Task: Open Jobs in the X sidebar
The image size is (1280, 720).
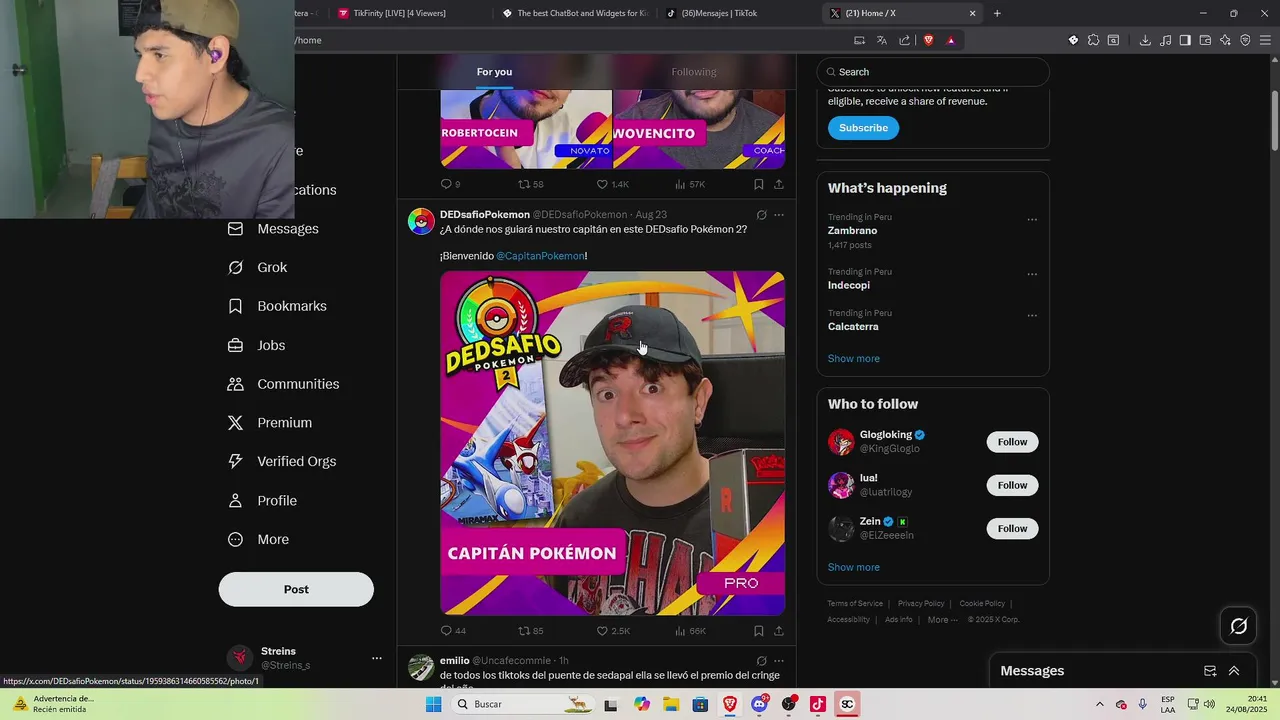Action: (x=257, y=345)
